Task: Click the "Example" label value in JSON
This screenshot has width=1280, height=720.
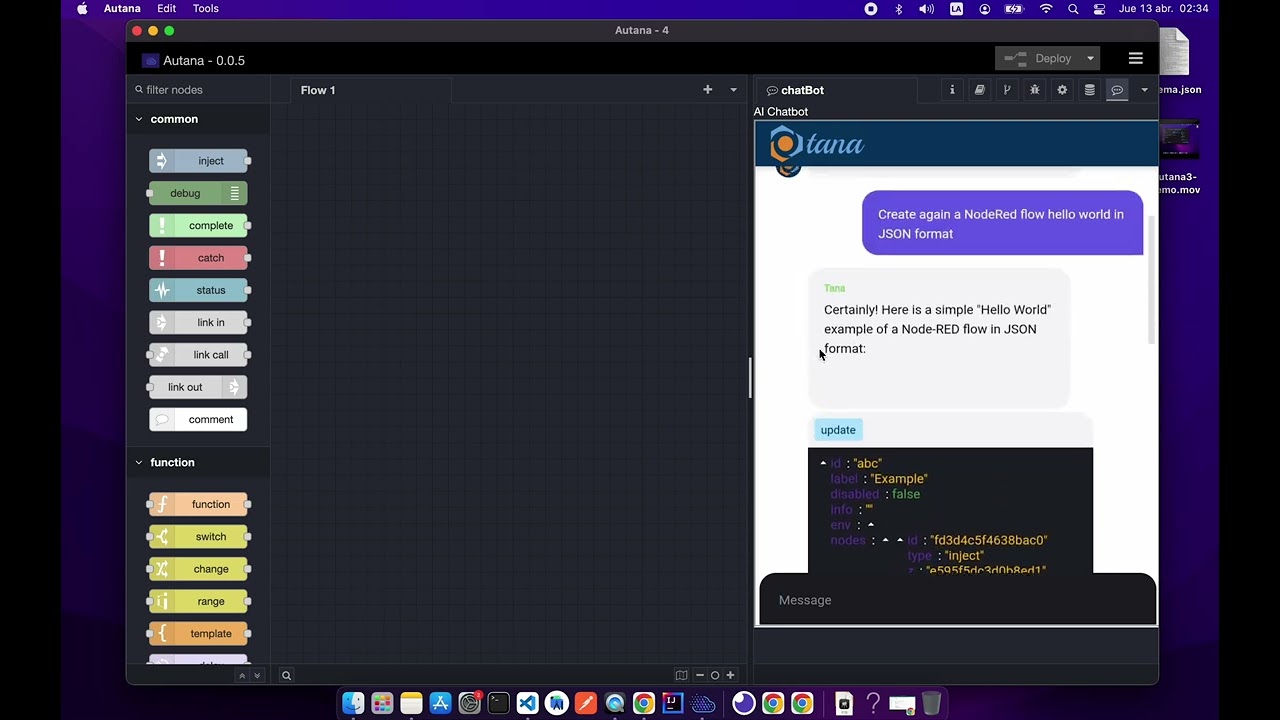Action: (x=899, y=479)
